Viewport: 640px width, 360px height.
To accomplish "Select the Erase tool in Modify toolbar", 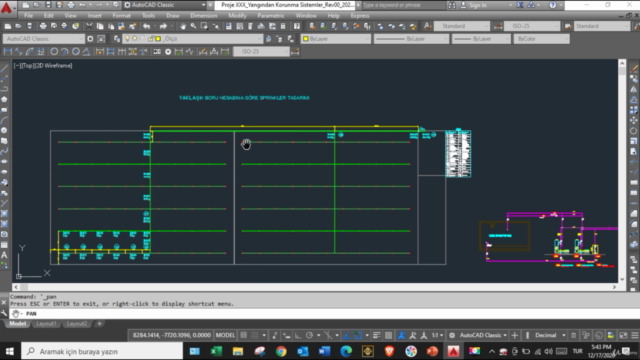I will (634, 69).
